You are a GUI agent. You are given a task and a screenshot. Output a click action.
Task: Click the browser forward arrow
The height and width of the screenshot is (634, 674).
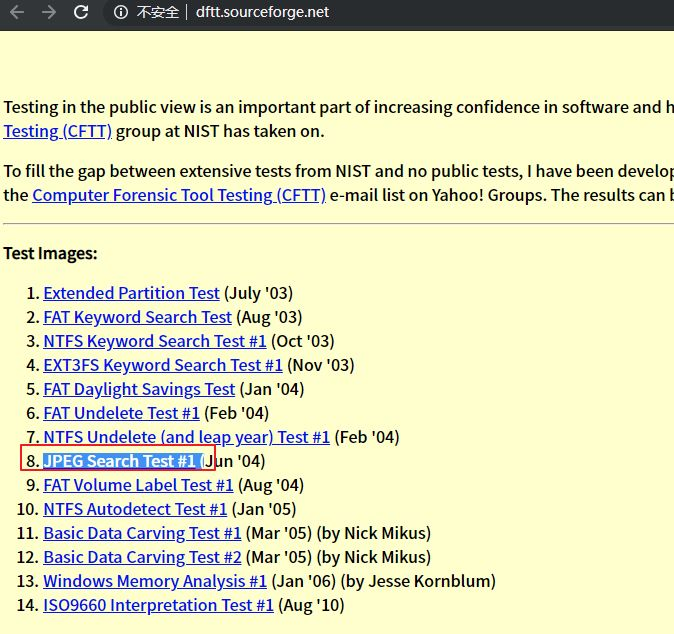[49, 12]
